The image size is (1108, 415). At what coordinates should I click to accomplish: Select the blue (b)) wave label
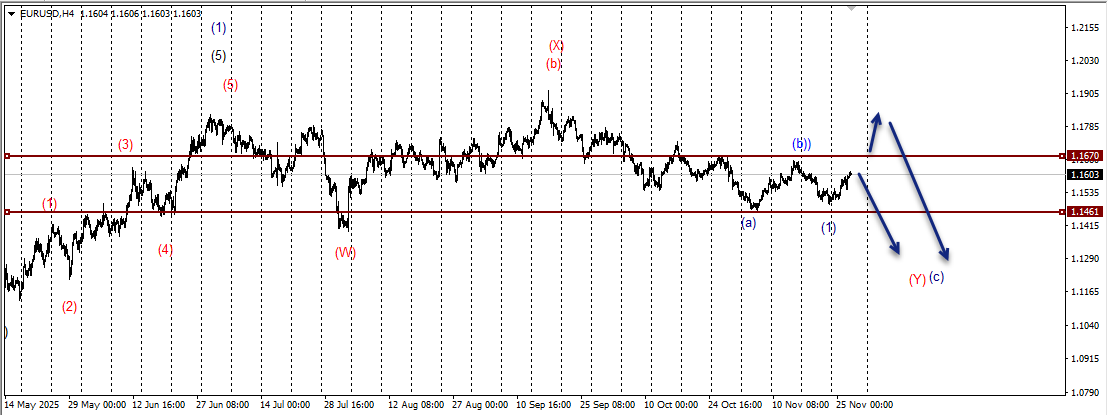point(801,144)
